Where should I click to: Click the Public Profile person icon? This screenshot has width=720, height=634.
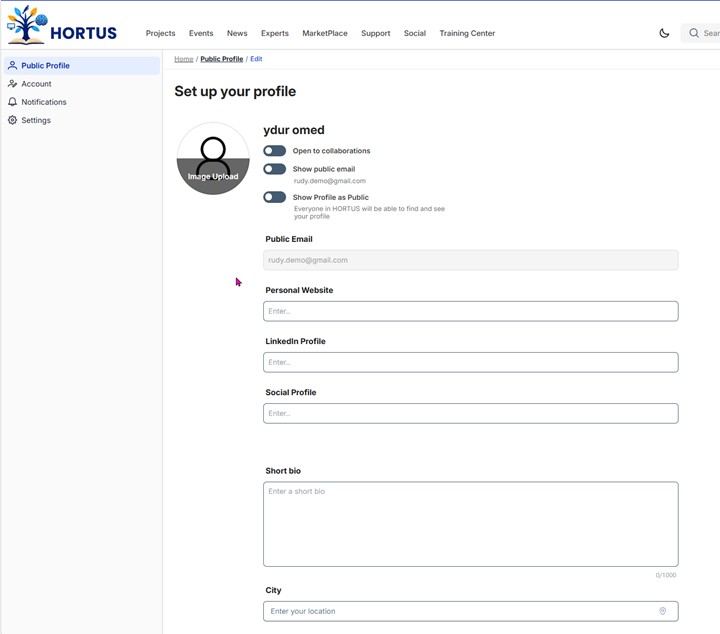pyautogui.click(x=12, y=66)
